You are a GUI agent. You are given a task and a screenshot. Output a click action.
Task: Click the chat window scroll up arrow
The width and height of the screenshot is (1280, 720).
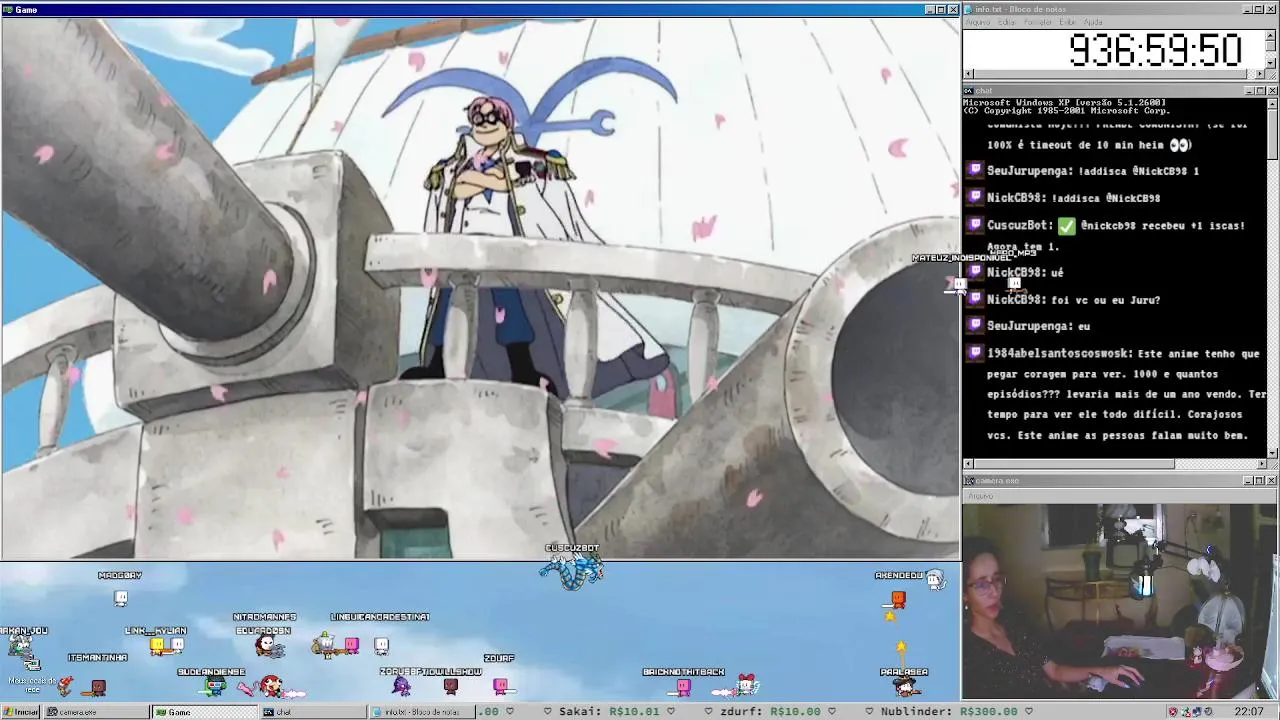[1272, 103]
